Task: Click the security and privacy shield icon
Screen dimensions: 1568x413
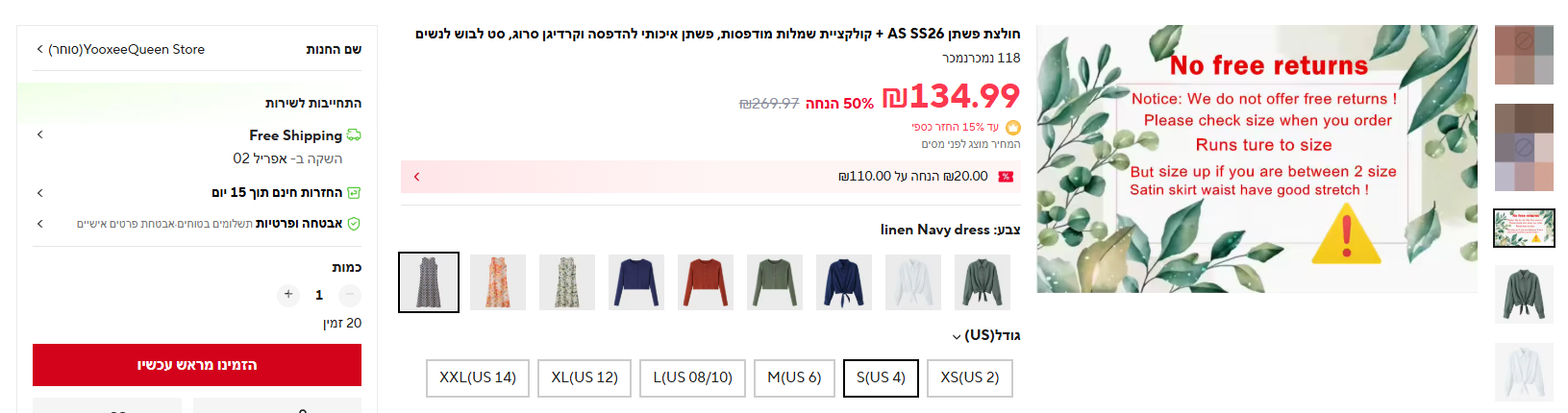Action: [x=354, y=224]
